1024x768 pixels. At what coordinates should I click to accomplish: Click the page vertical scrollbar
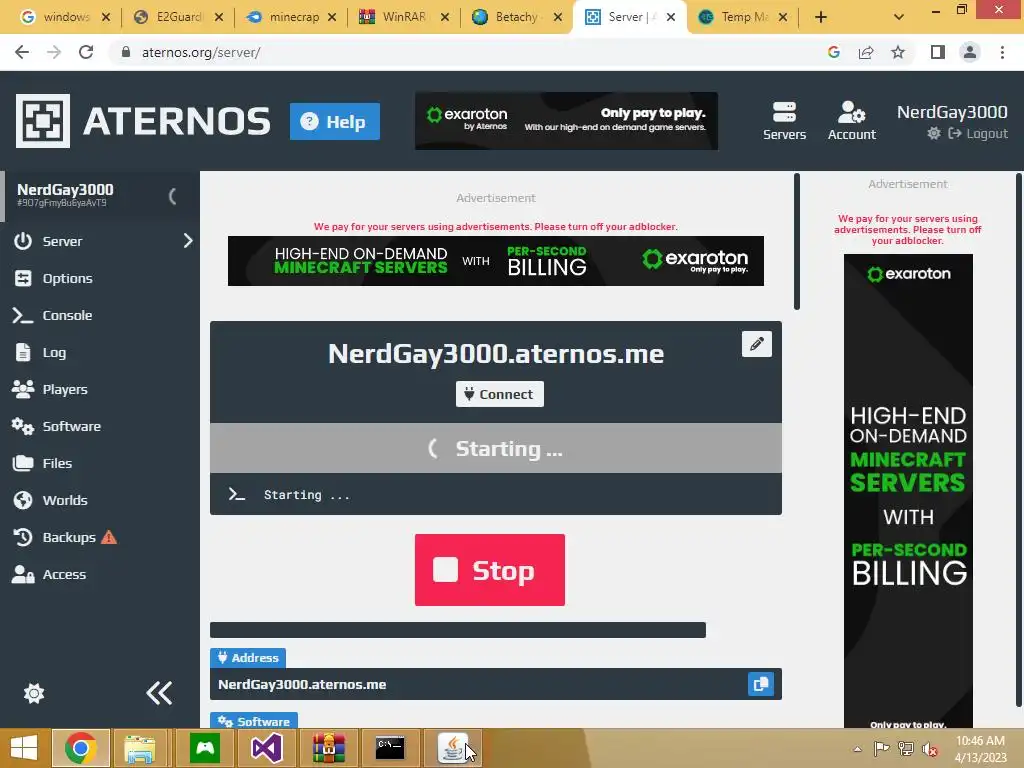[1019, 440]
